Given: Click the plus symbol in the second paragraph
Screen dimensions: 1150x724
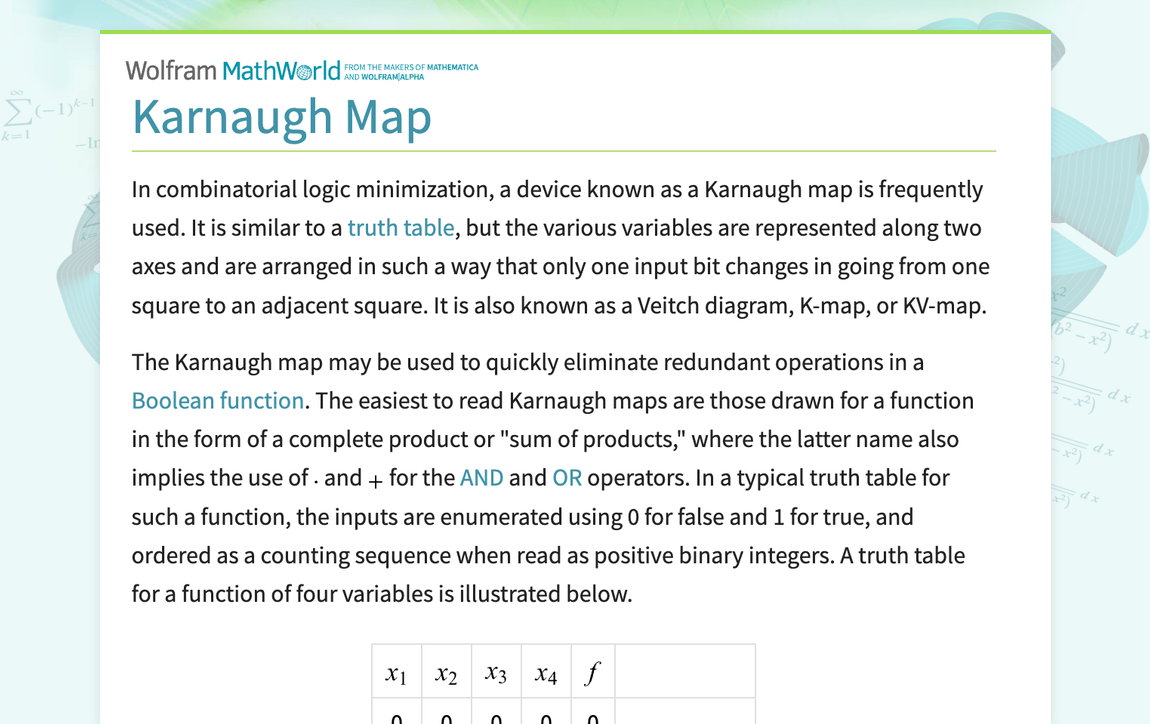Looking at the screenshot, I should tap(375, 479).
